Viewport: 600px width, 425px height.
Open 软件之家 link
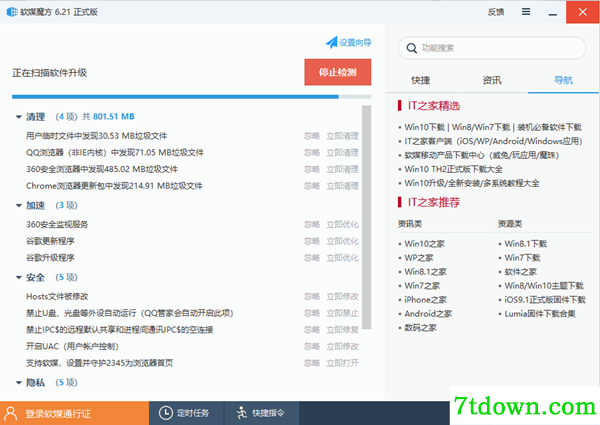(520, 272)
